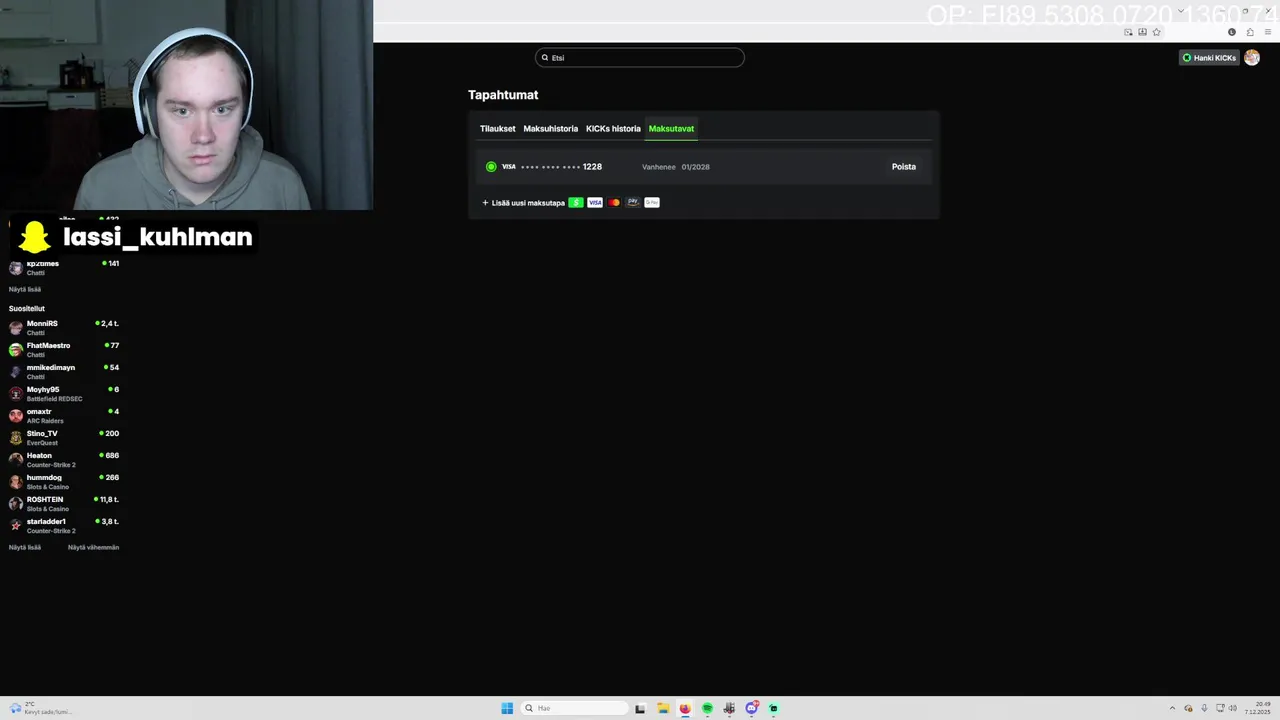Click the Apple Pay icon
The height and width of the screenshot is (720, 1280).
(x=633, y=203)
